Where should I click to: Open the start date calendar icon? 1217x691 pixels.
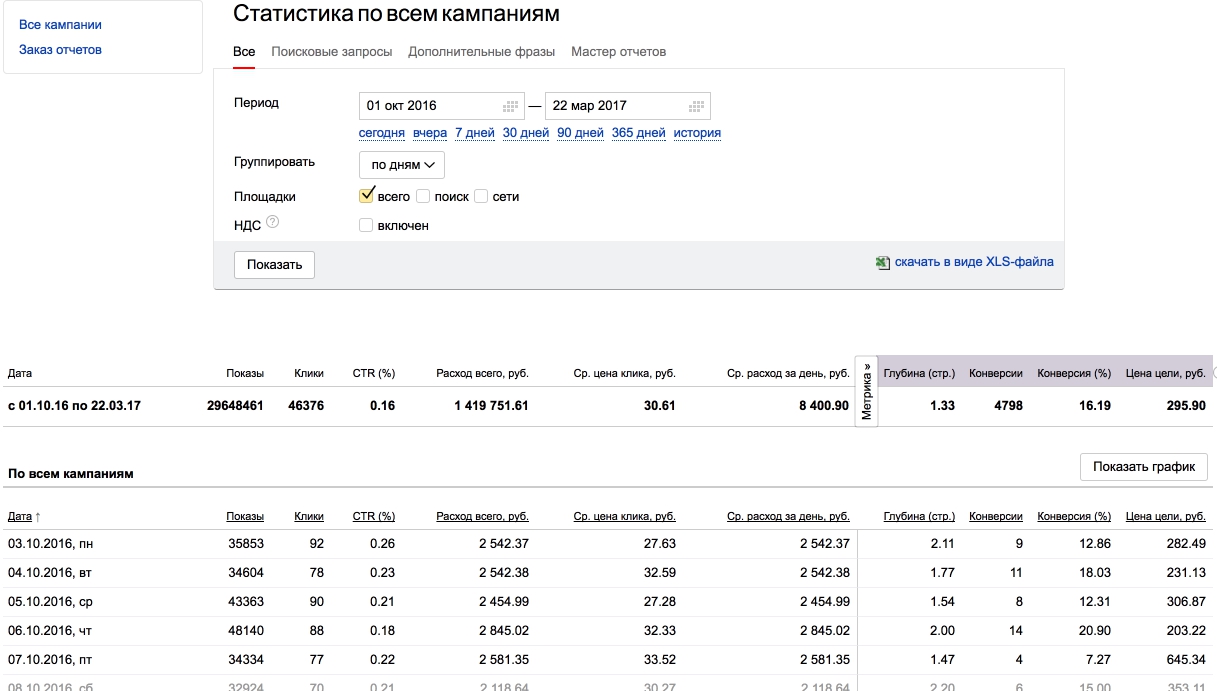click(x=511, y=106)
